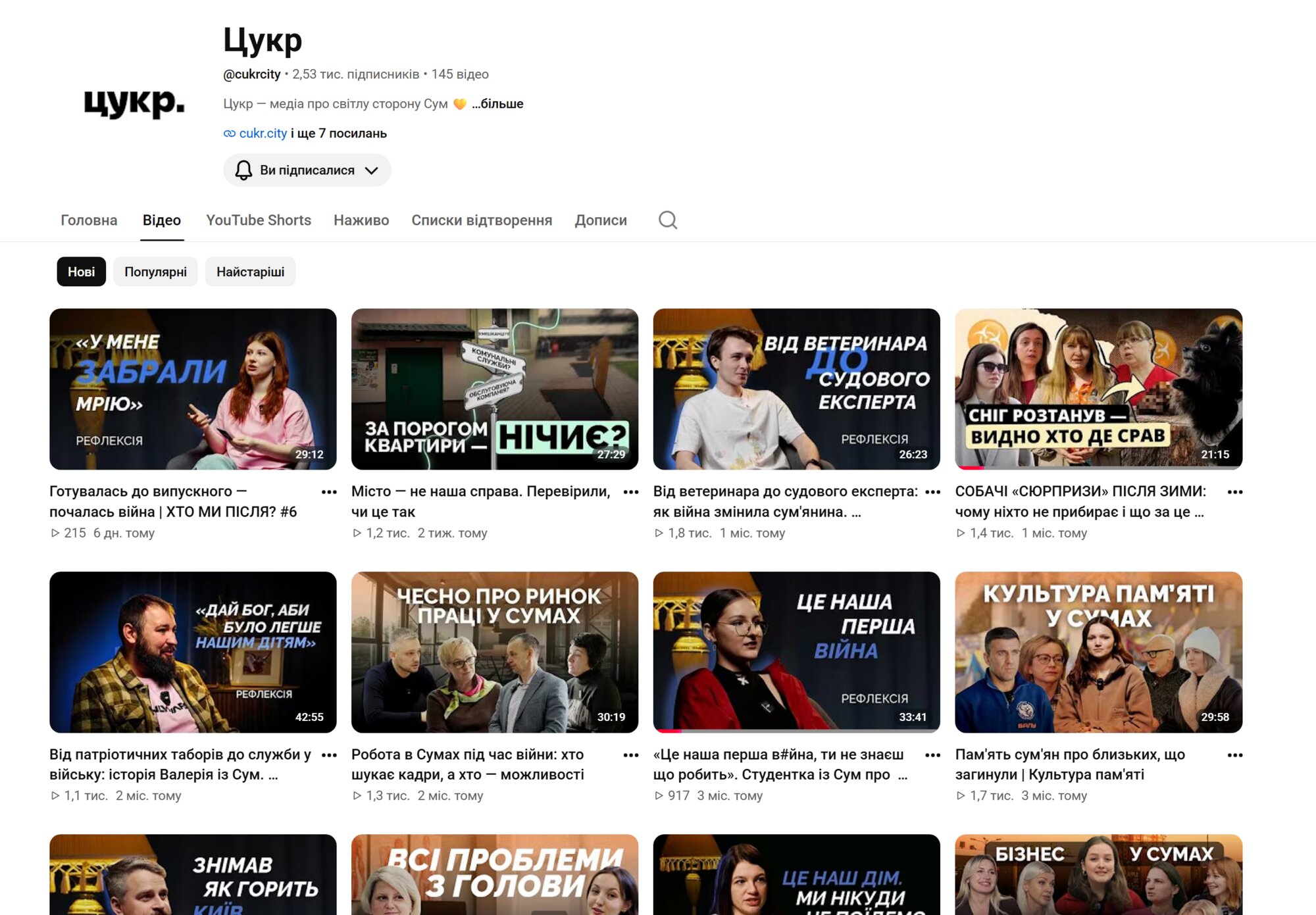Switch to the Дописи tab

601,220
